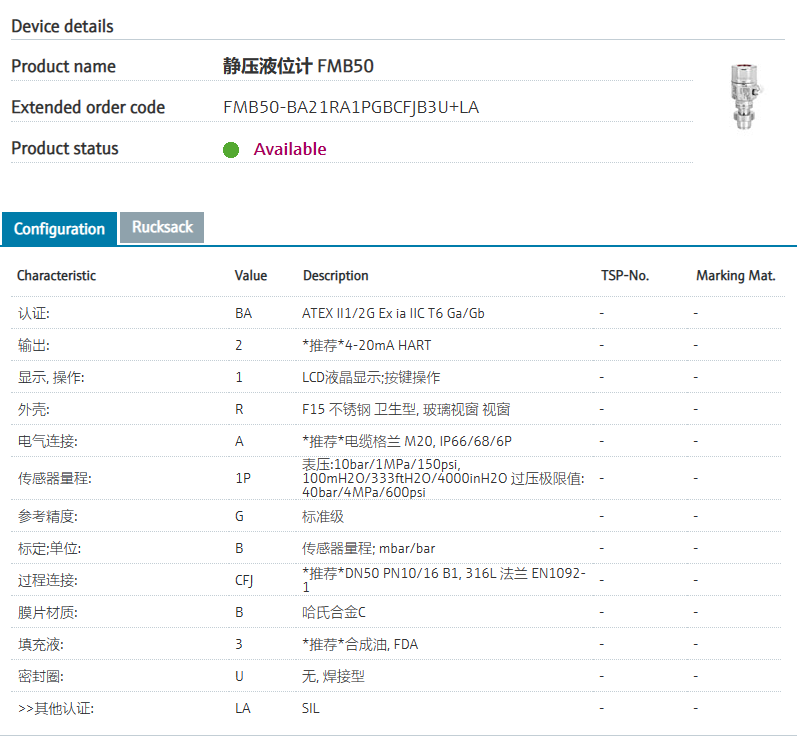This screenshot has width=797, height=736.
Task: Click the Marking Mat. column header
Action: [735, 276]
